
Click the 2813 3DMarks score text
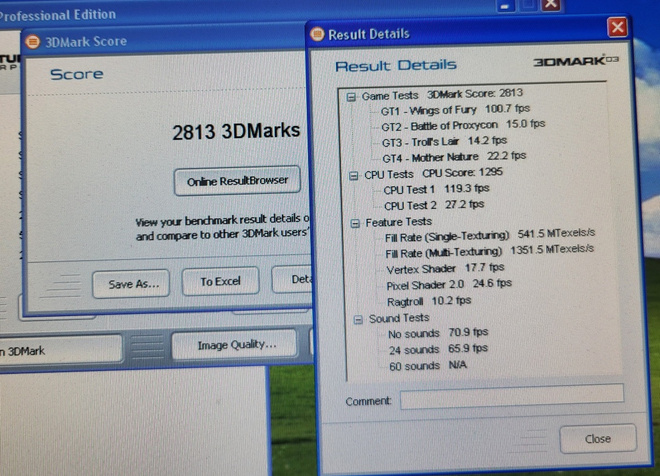(236, 131)
